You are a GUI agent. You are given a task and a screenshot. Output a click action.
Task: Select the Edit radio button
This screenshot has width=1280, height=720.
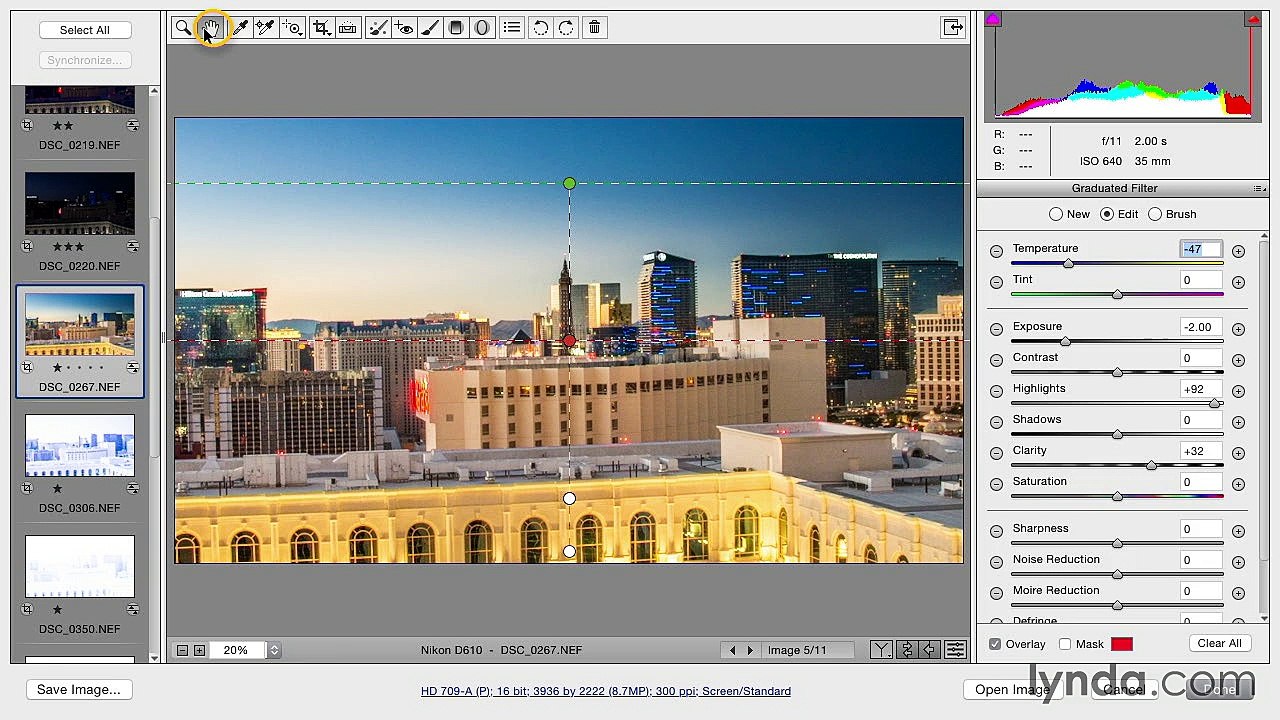point(1106,214)
